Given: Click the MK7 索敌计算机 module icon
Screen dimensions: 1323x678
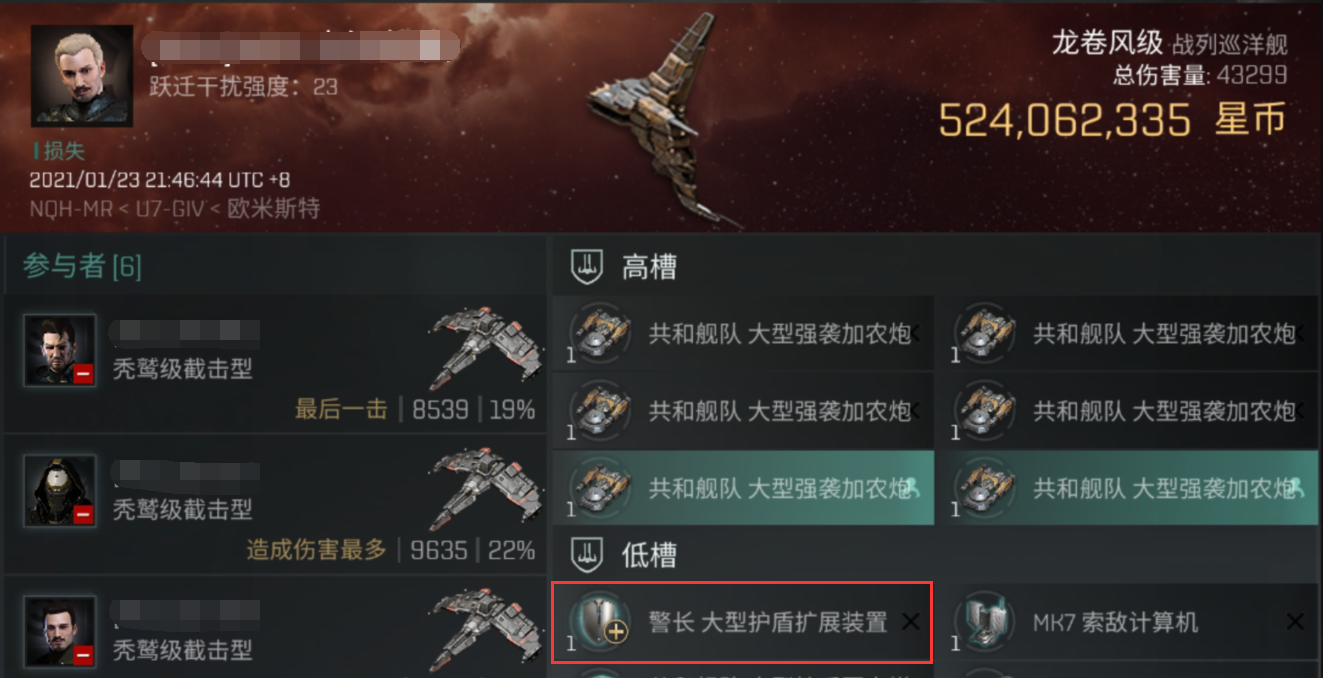Looking at the screenshot, I should pyautogui.click(x=984, y=622).
